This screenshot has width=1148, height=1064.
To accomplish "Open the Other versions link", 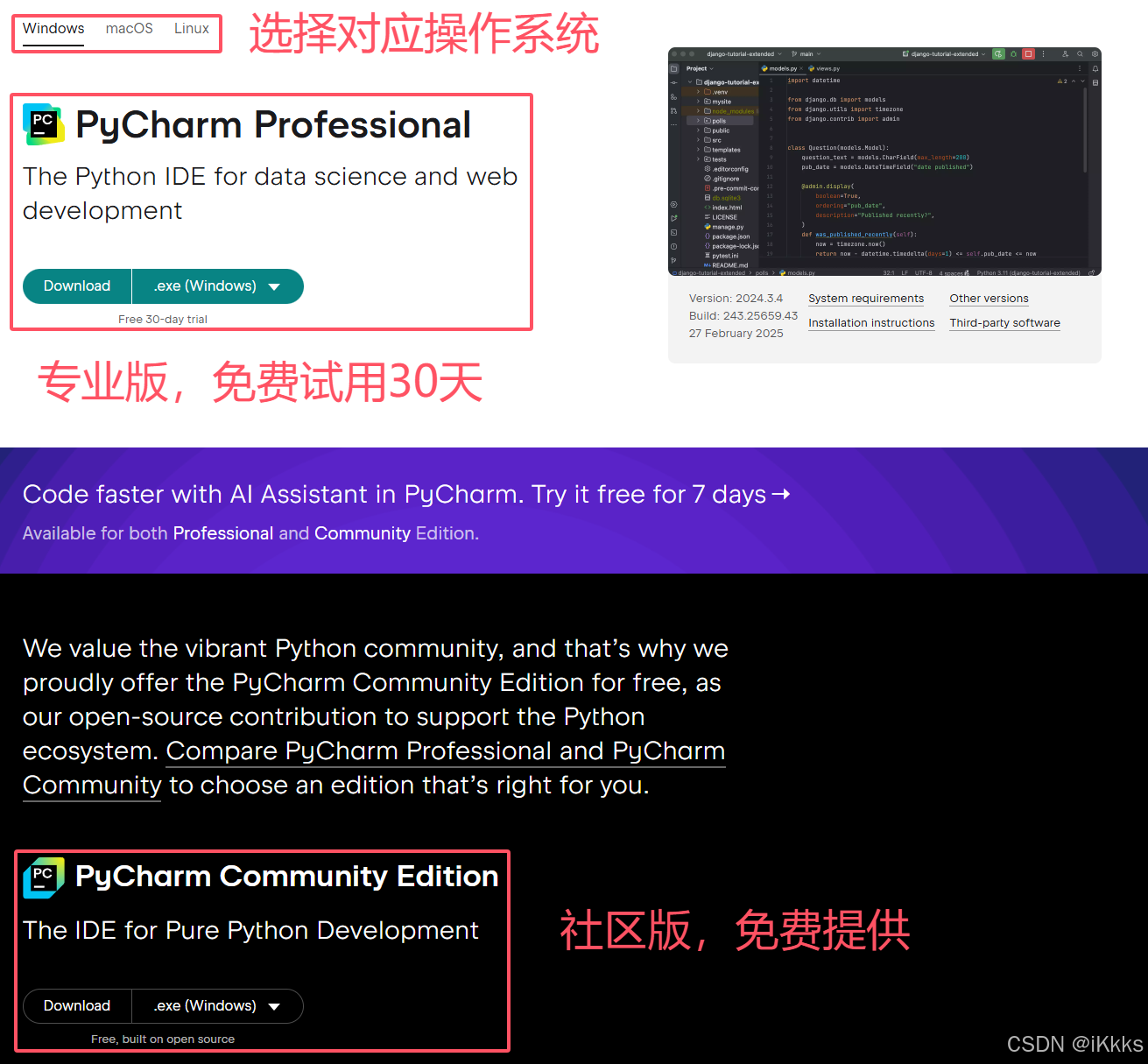I will coord(989,299).
